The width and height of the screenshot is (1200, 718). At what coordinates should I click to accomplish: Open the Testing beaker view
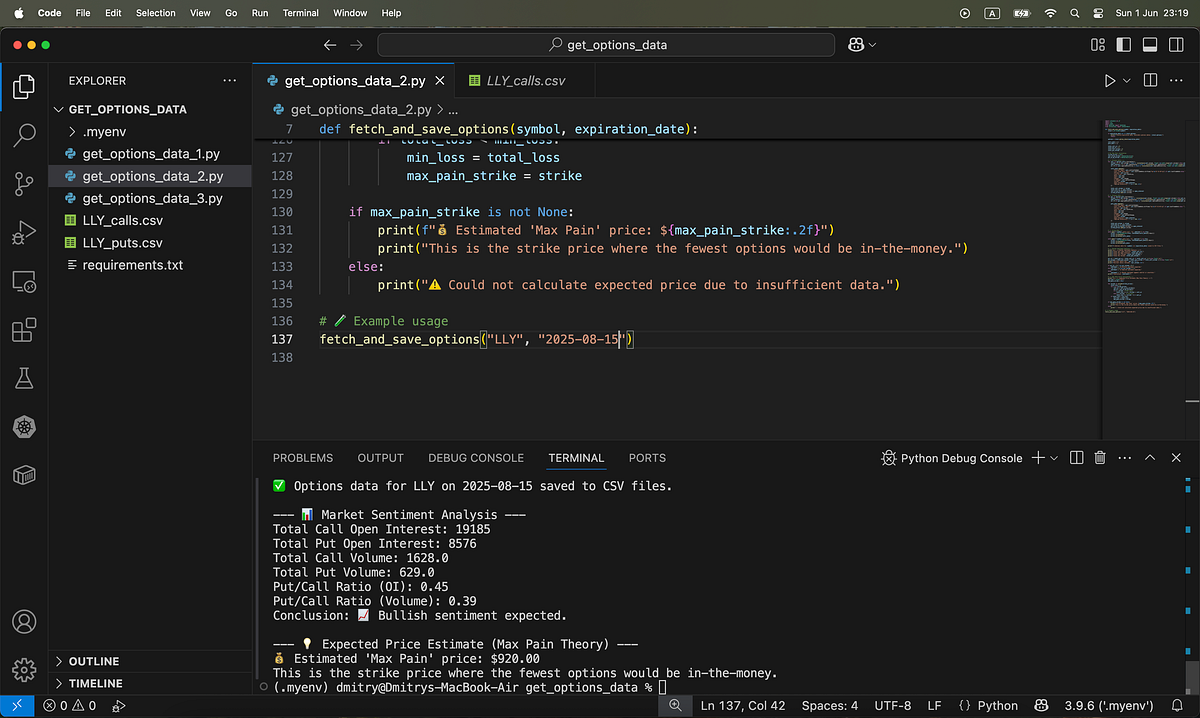click(x=24, y=378)
